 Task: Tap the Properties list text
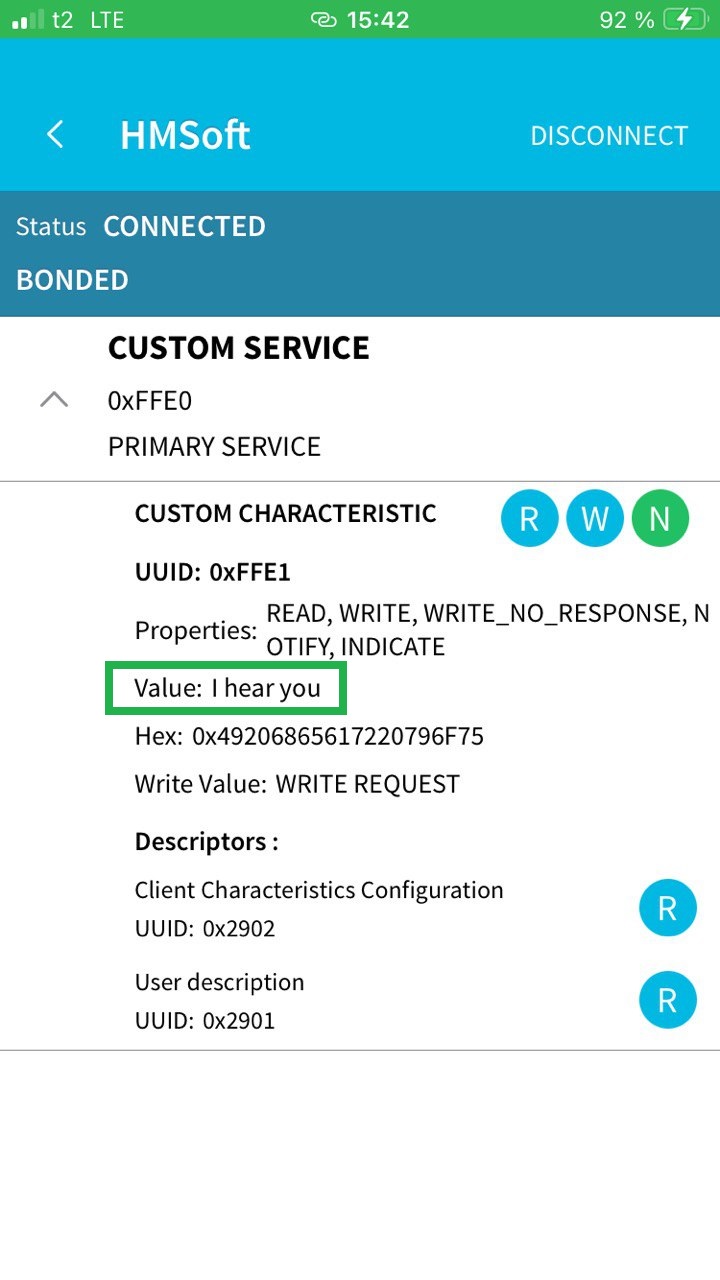488,630
